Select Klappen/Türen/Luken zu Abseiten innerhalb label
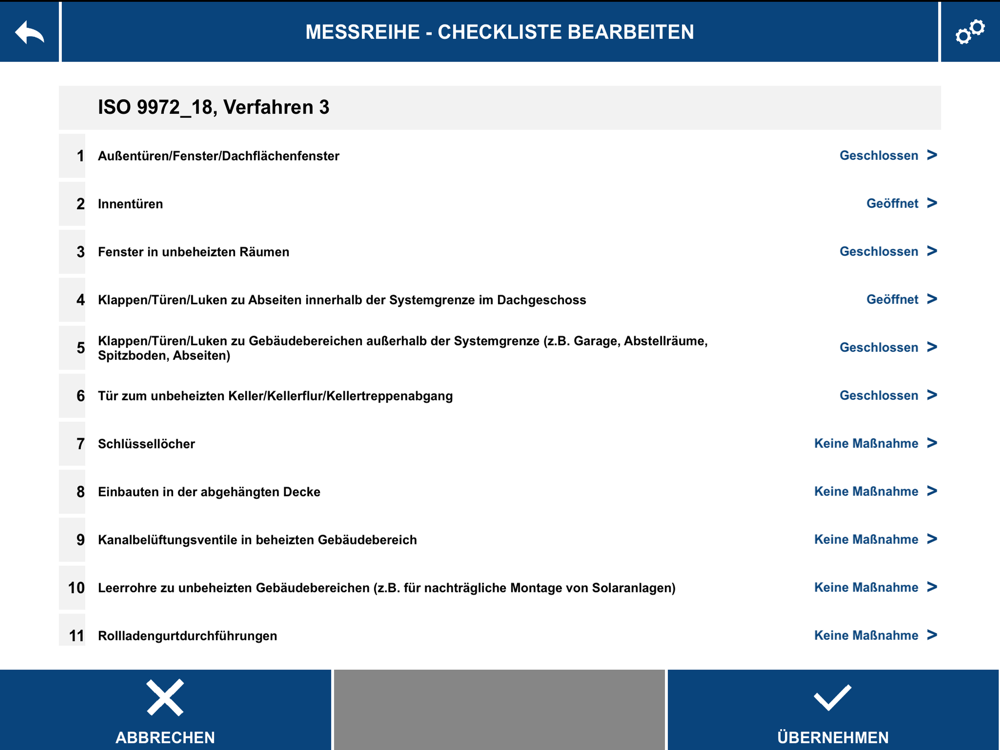This screenshot has width=1000, height=750. point(342,300)
